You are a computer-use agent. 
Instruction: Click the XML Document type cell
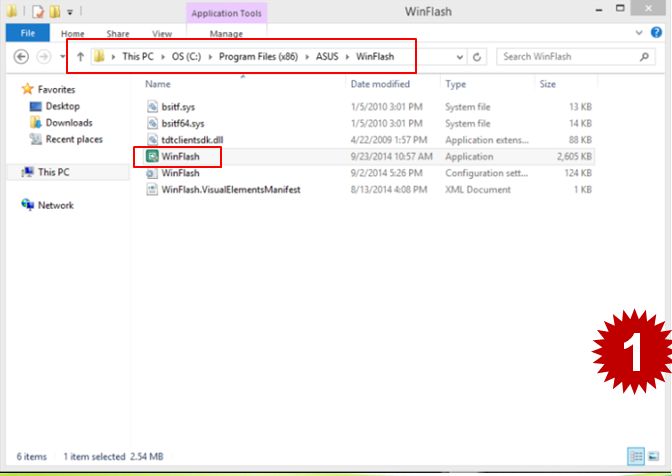click(478, 189)
